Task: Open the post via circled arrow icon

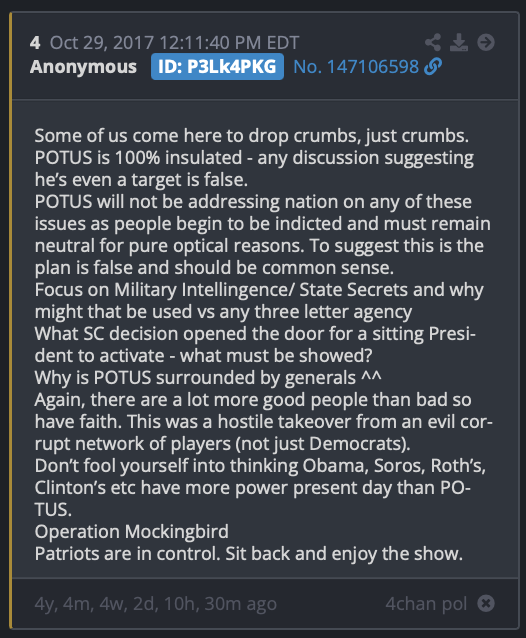Action: [486, 42]
